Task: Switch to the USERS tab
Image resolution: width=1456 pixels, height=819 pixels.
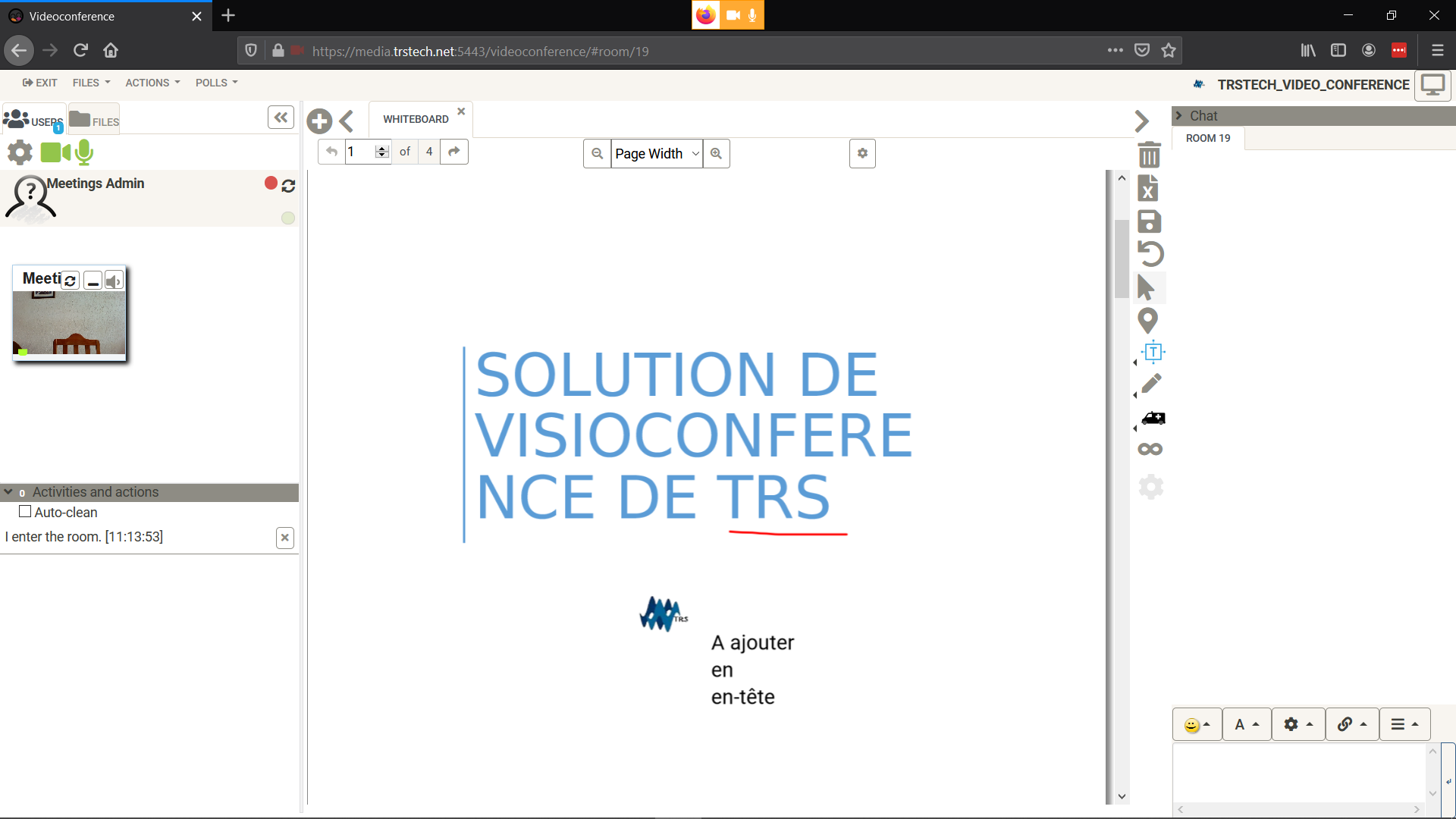Action: (x=33, y=120)
